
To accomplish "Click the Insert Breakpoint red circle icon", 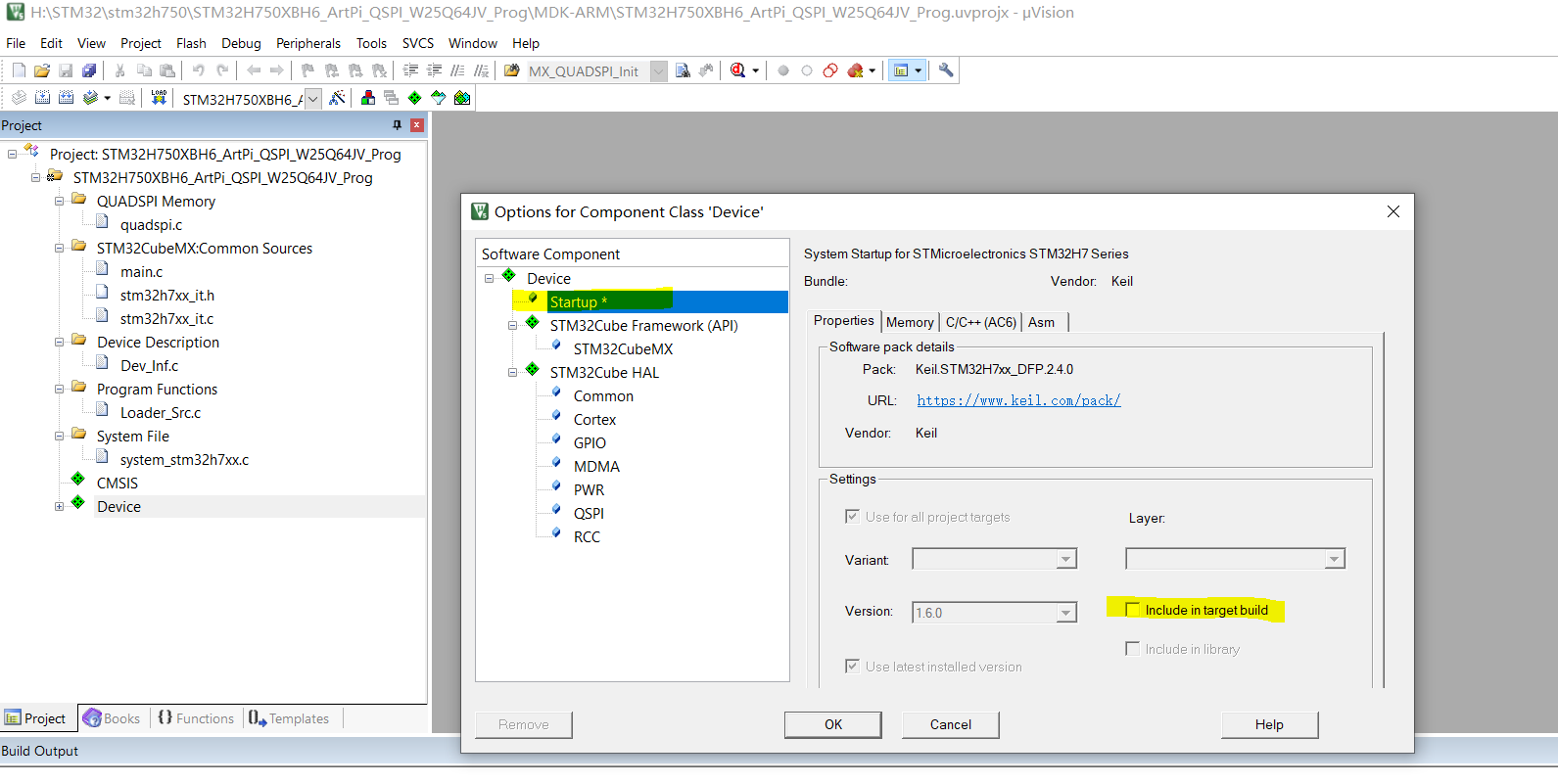I will (x=783, y=70).
